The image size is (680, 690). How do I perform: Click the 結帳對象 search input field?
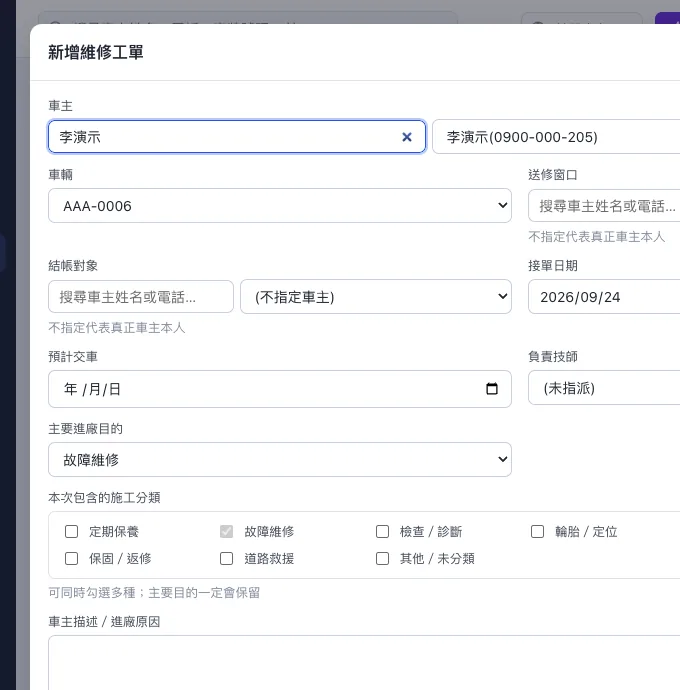141,297
